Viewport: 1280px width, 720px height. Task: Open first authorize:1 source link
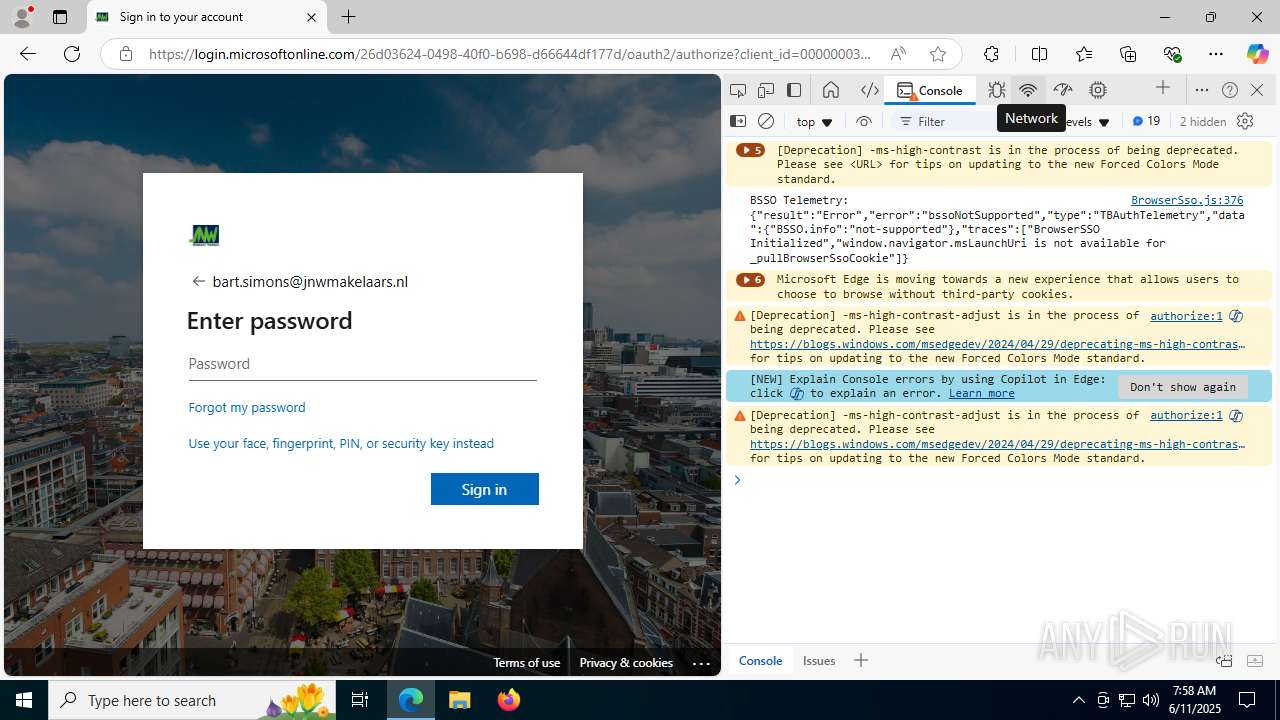tap(1186, 315)
